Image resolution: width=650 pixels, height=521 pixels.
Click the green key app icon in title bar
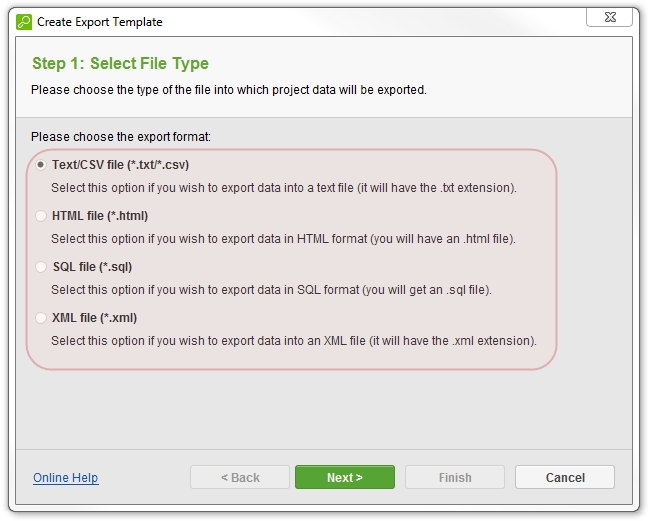(24, 22)
